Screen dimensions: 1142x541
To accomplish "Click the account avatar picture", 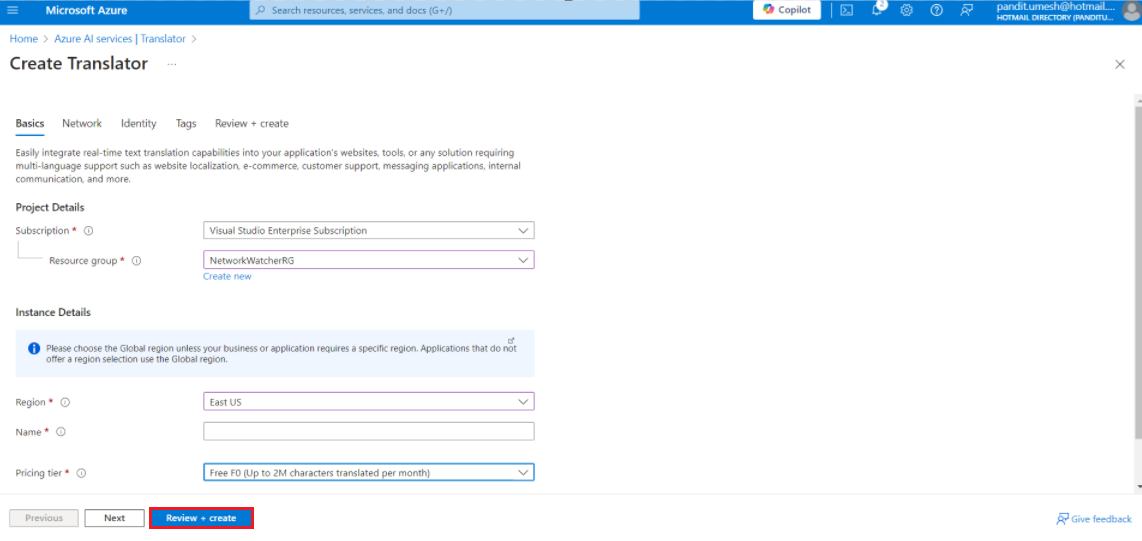I will [1130, 11].
